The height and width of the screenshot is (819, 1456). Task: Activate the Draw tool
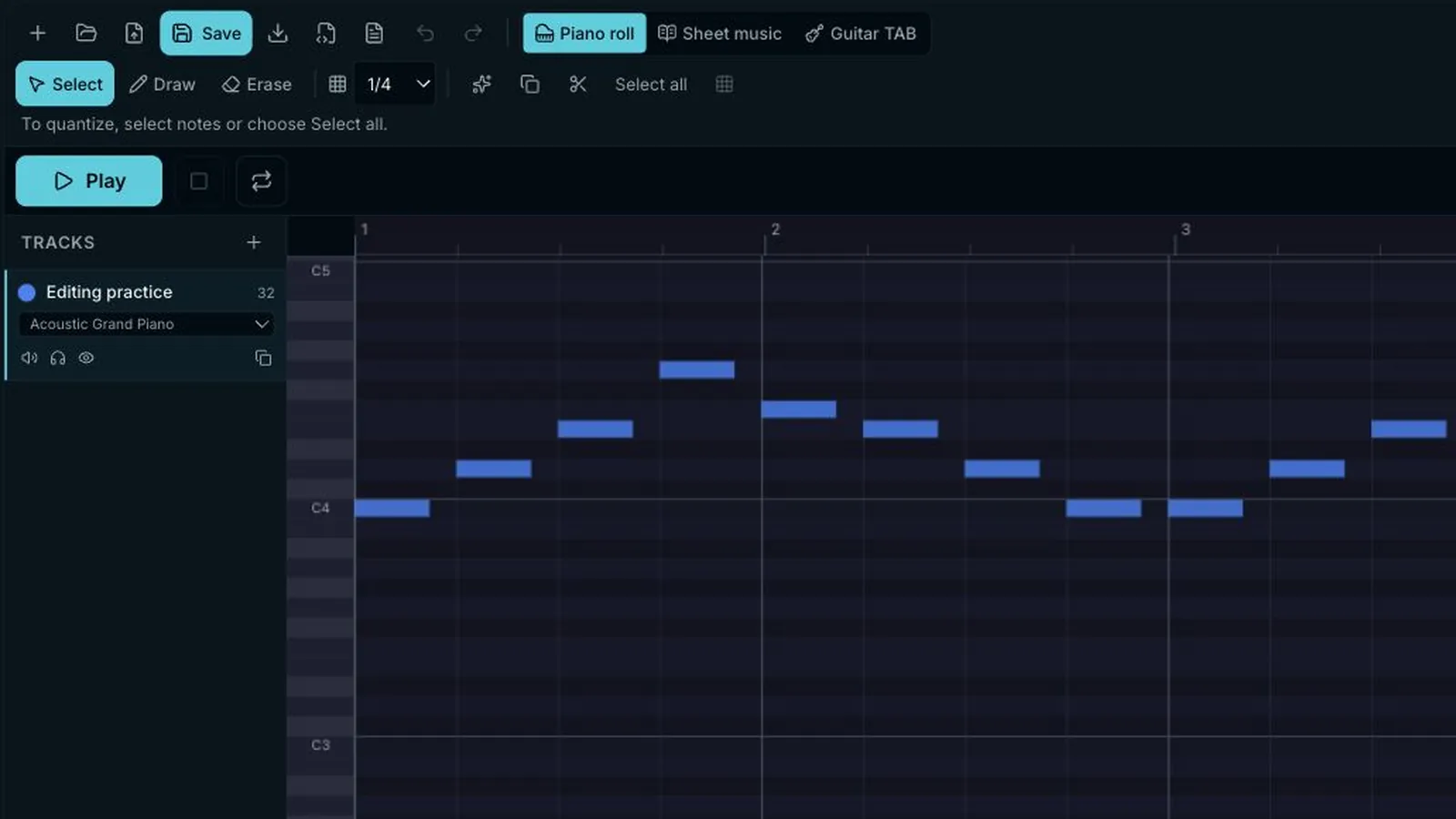point(162,84)
